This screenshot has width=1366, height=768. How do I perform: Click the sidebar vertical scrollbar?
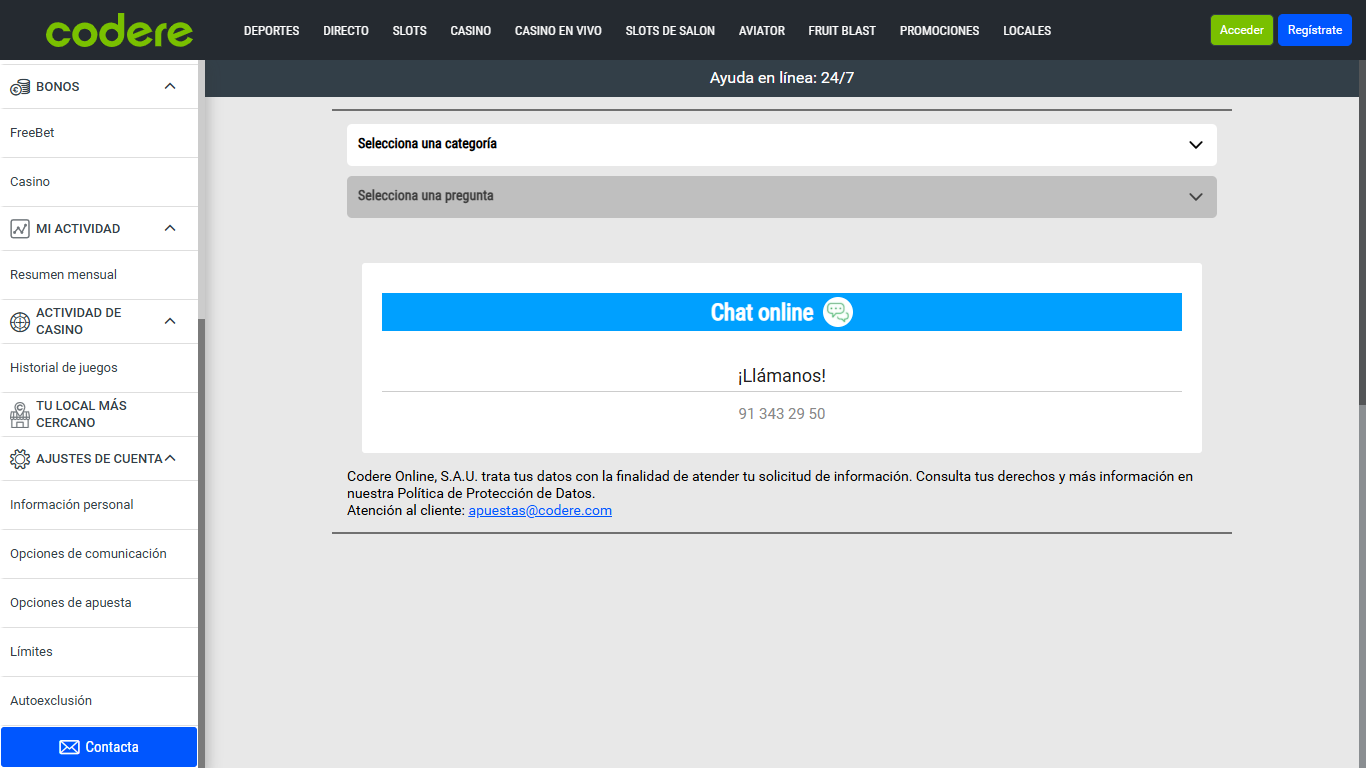tap(201, 543)
